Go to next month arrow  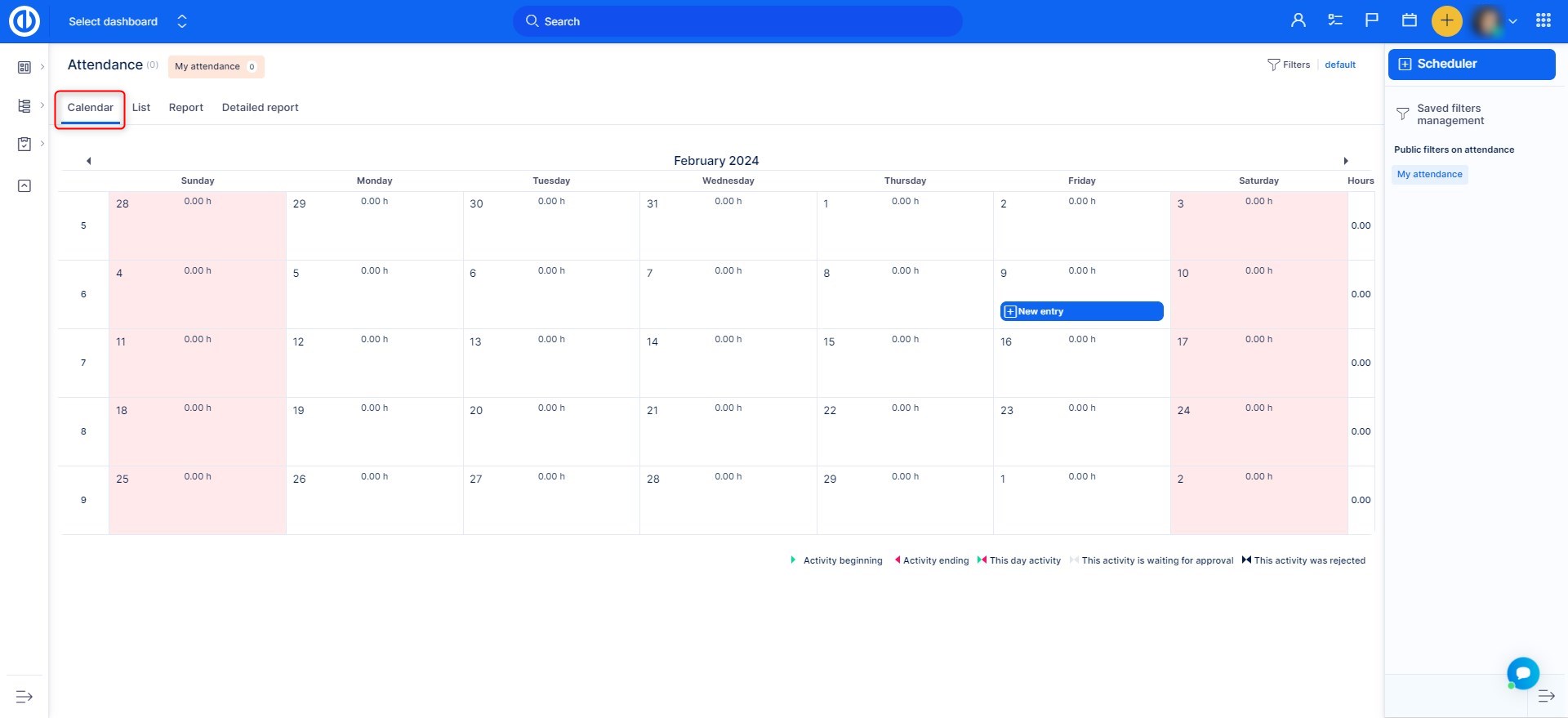1346,161
